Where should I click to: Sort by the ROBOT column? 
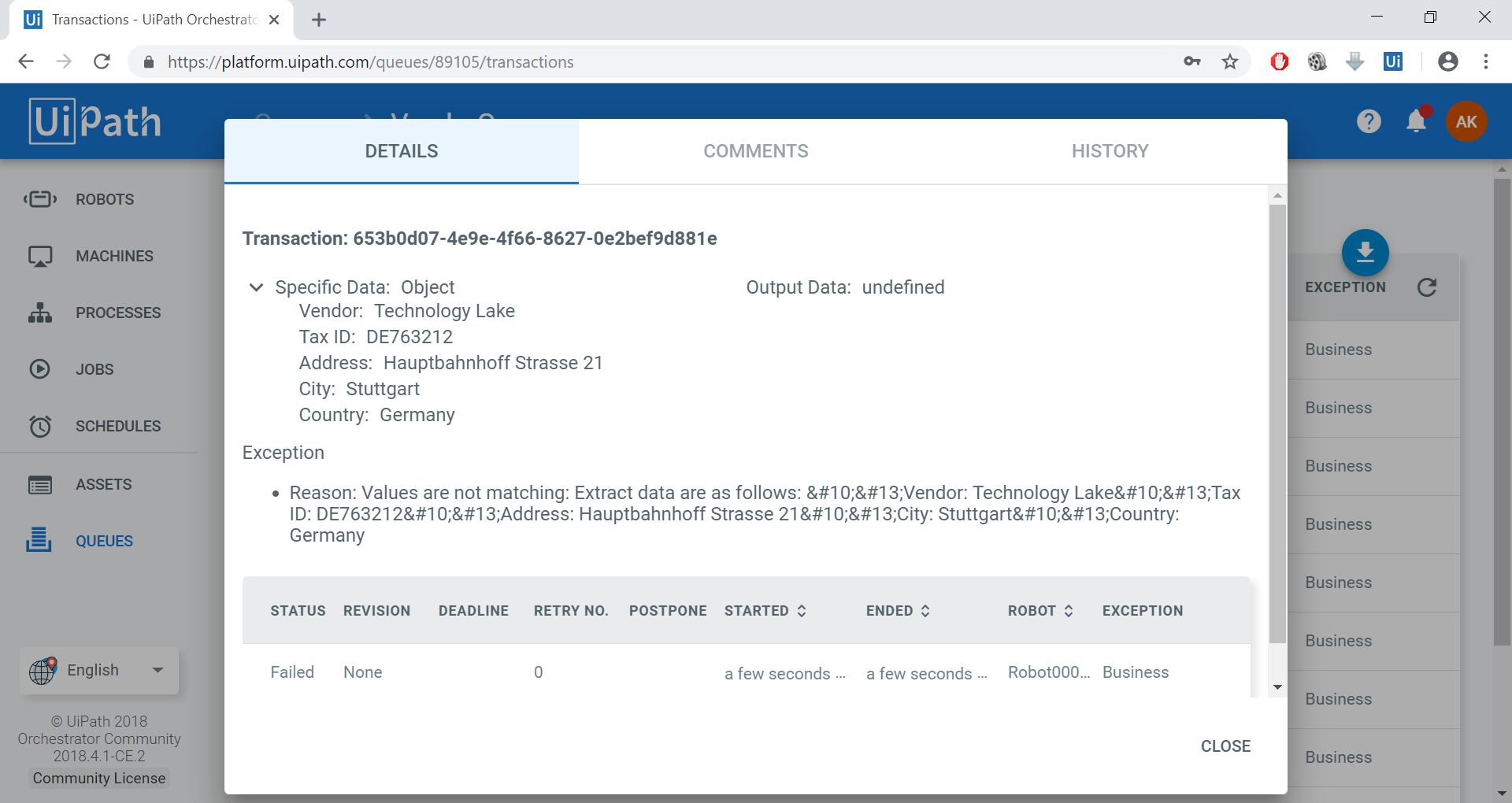(1040, 610)
